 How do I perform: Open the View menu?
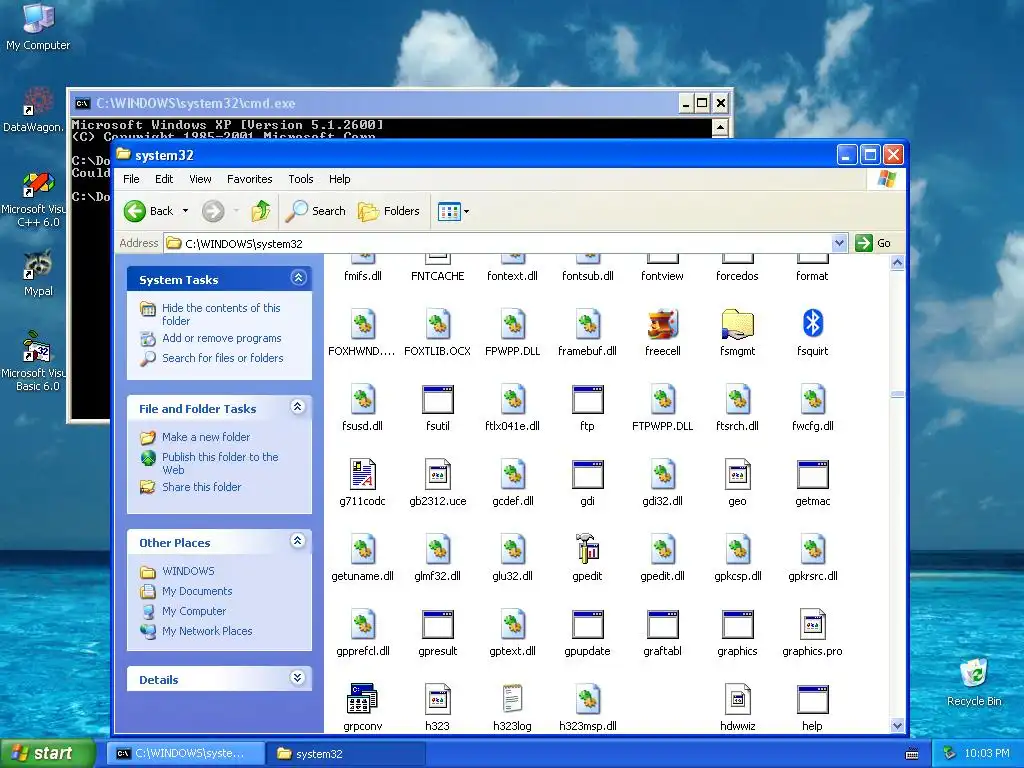coord(200,179)
